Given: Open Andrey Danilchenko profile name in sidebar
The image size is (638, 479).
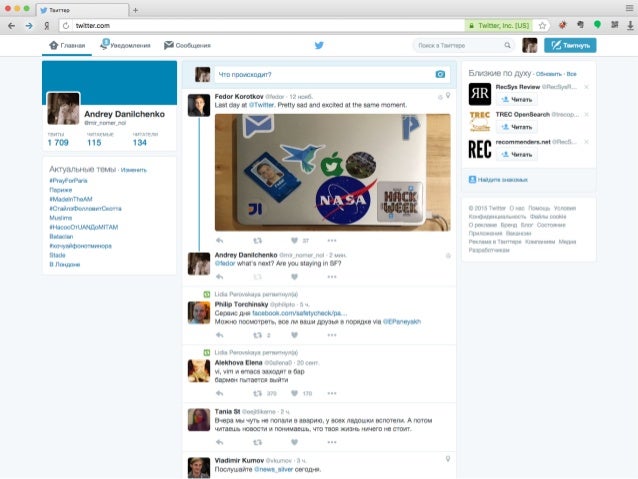Looking at the screenshot, I should point(125,114).
